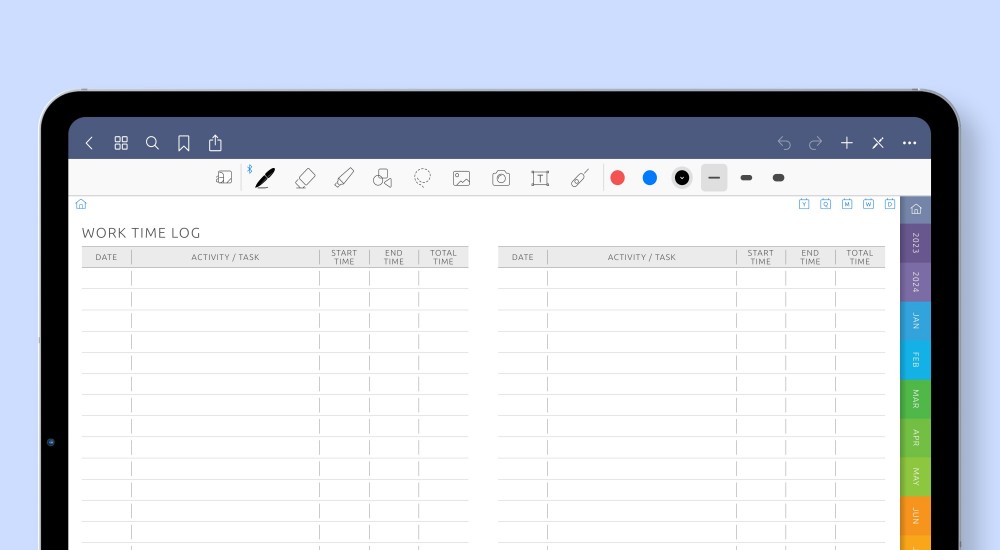The height and width of the screenshot is (550, 1000).
Task: Tap the left table START TIME header
Action: click(344, 257)
